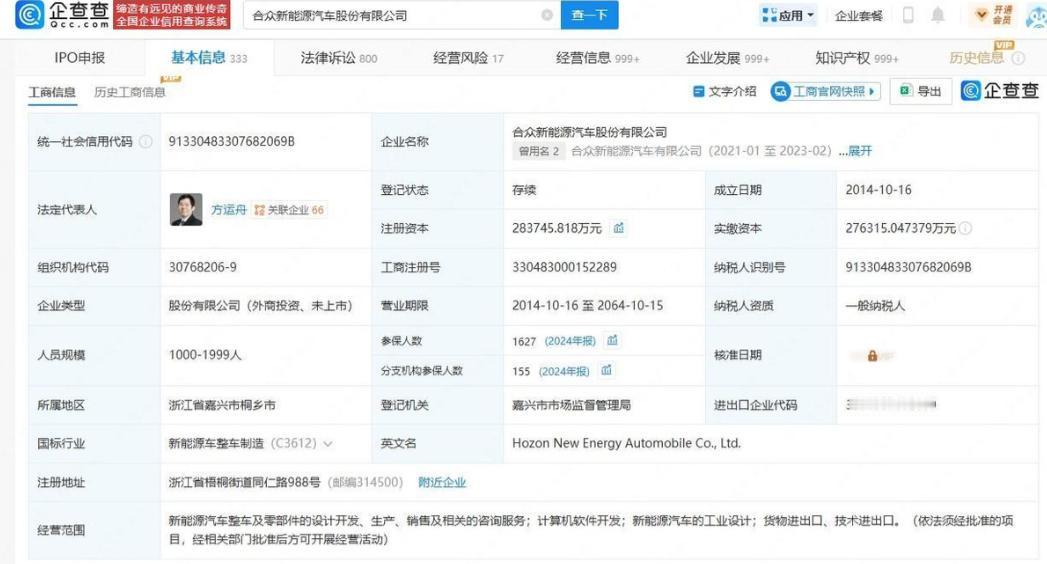This screenshot has height=564, width=1047.
Task: Click the Qcc.com logo at top left
Action: pyautogui.click(x=62, y=15)
